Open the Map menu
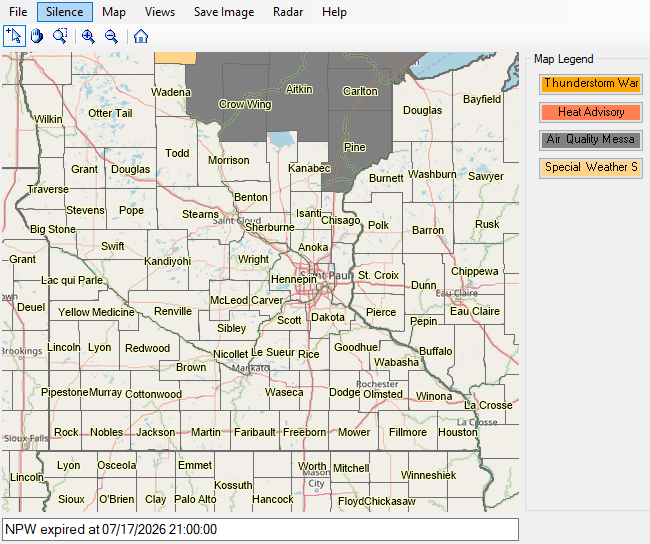Image resolution: width=650 pixels, height=544 pixels. 114,12
